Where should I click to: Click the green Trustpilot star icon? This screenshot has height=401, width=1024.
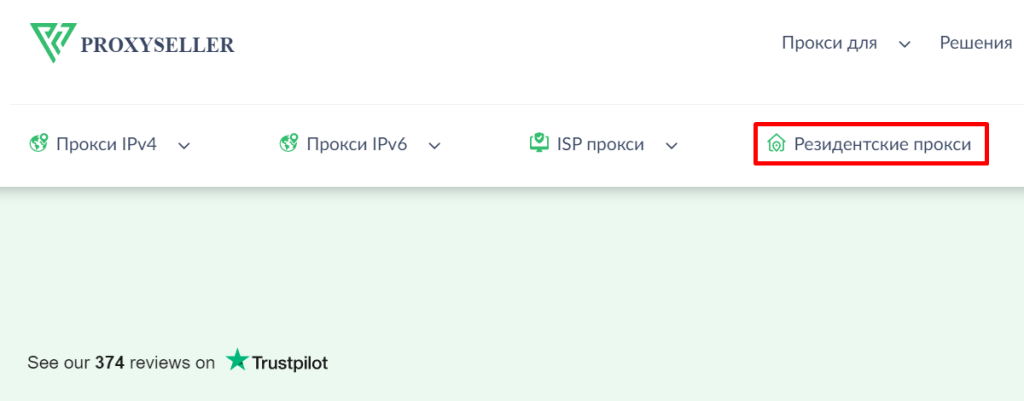[237, 360]
